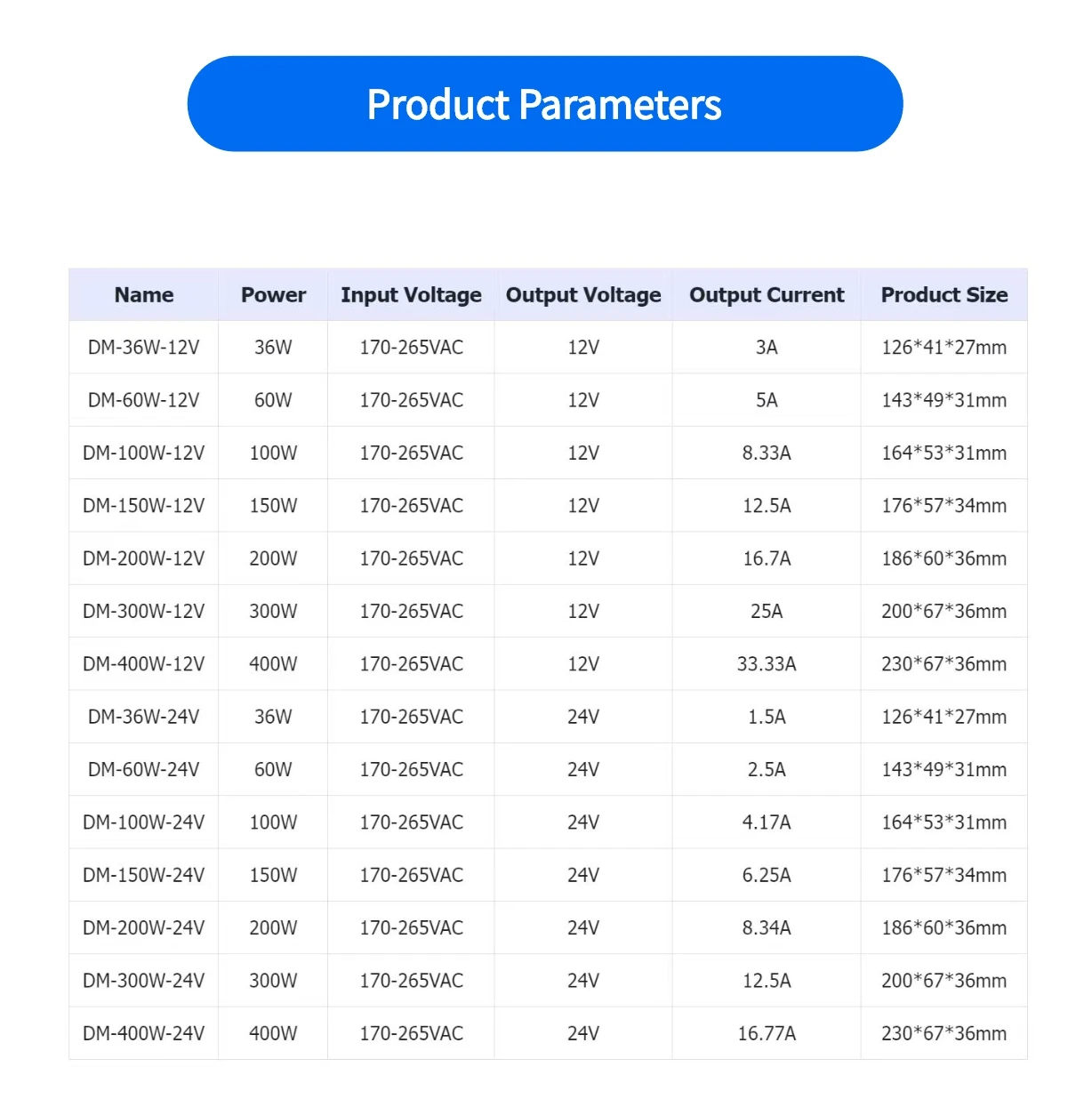Select the 8.33A output current cell
The height and width of the screenshot is (1107, 1092).
pyautogui.click(x=767, y=453)
